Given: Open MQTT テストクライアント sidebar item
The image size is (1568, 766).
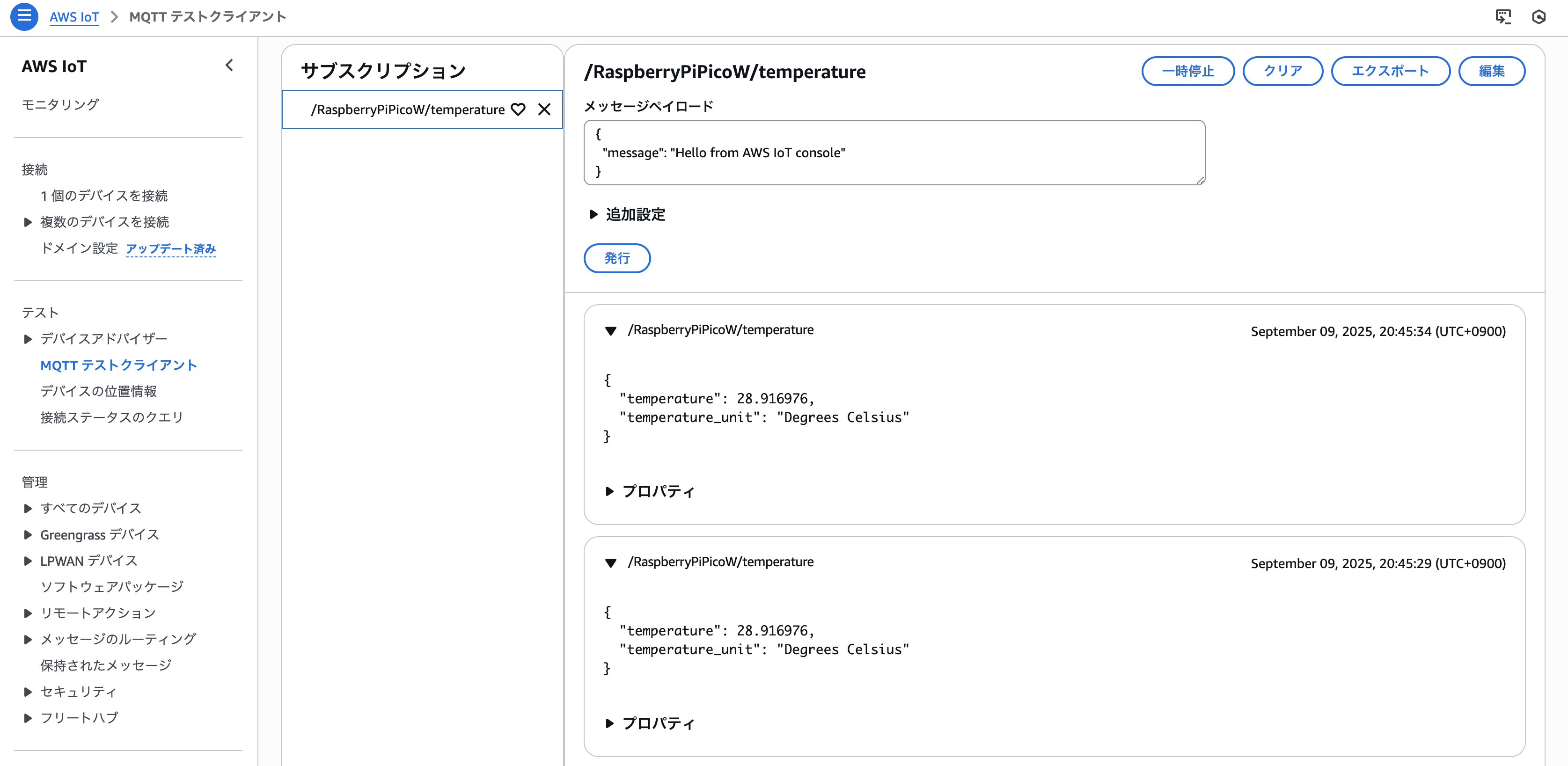Looking at the screenshot, I should 119,365.
